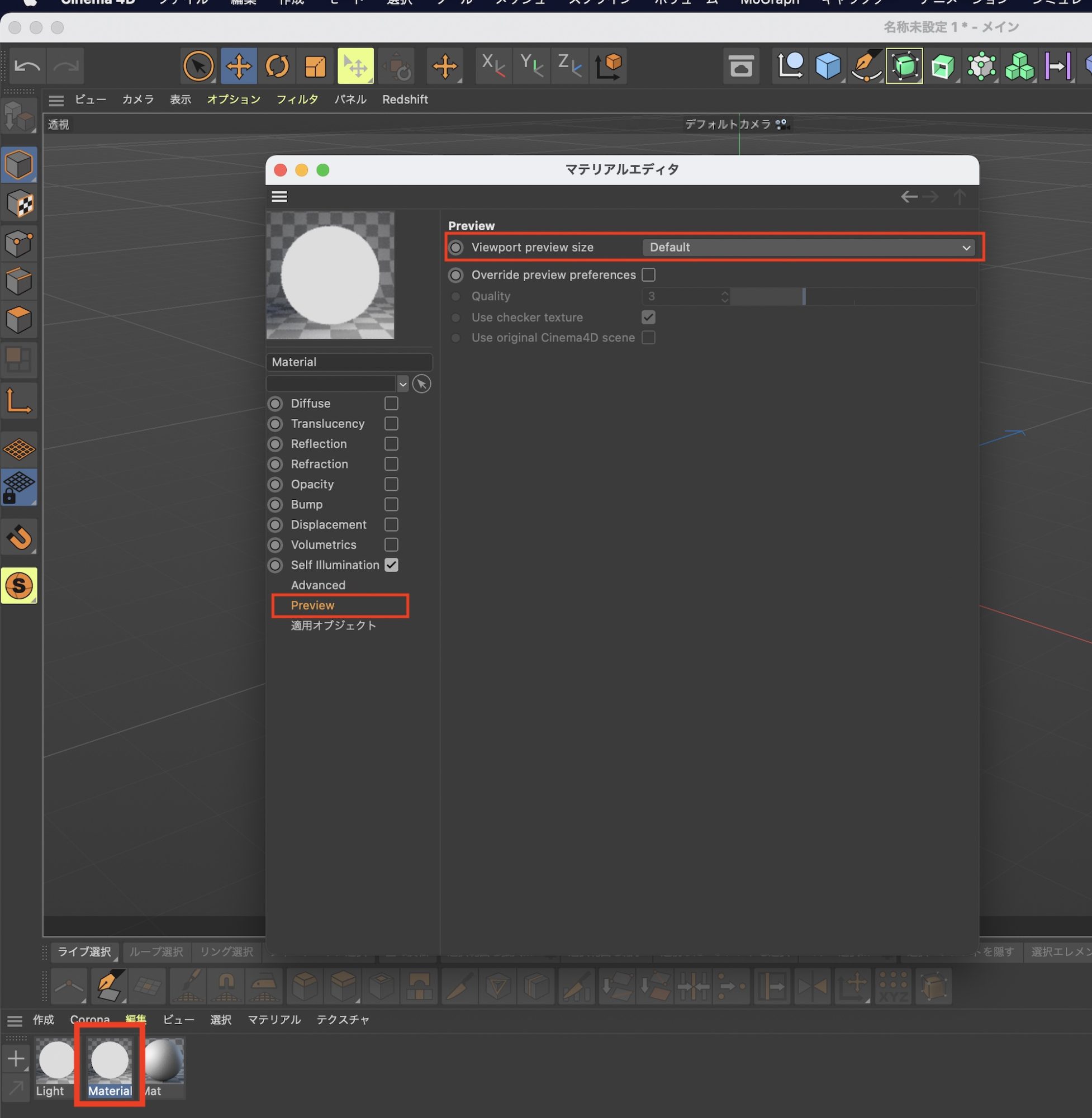Click the Undo arrow icon
The height and width of the screenshot is (1118, 1092).
coord(27,66)
